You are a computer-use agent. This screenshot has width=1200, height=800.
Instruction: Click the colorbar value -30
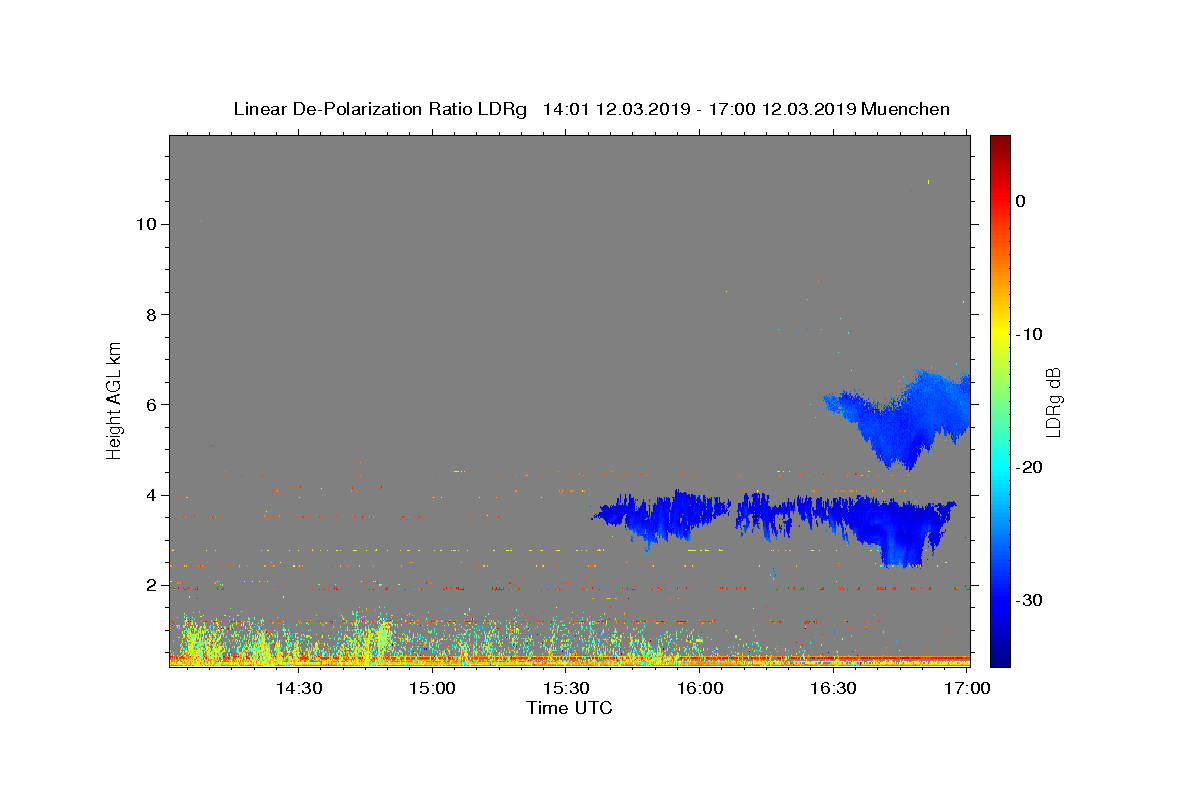pos(1029,600)
